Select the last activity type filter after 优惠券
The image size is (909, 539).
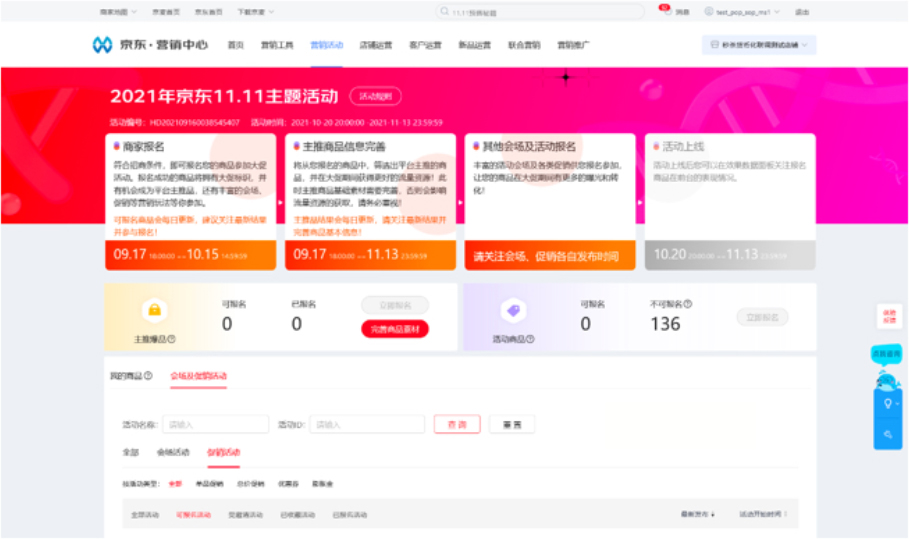[322, 483]
